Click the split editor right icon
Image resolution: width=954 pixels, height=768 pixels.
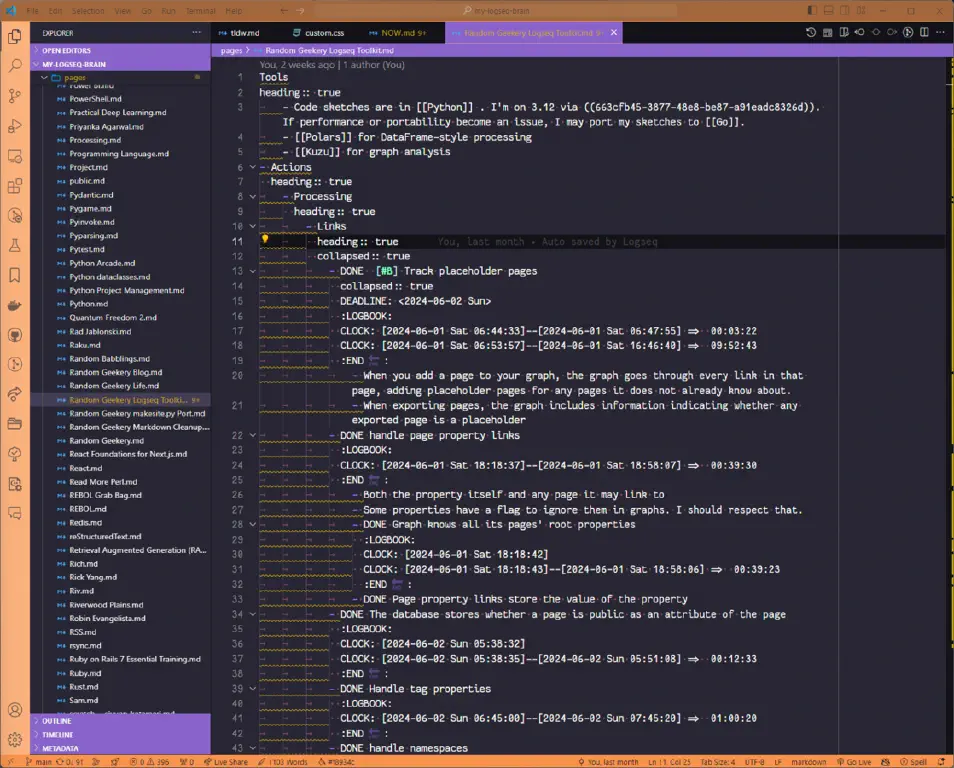click(924, 32)
